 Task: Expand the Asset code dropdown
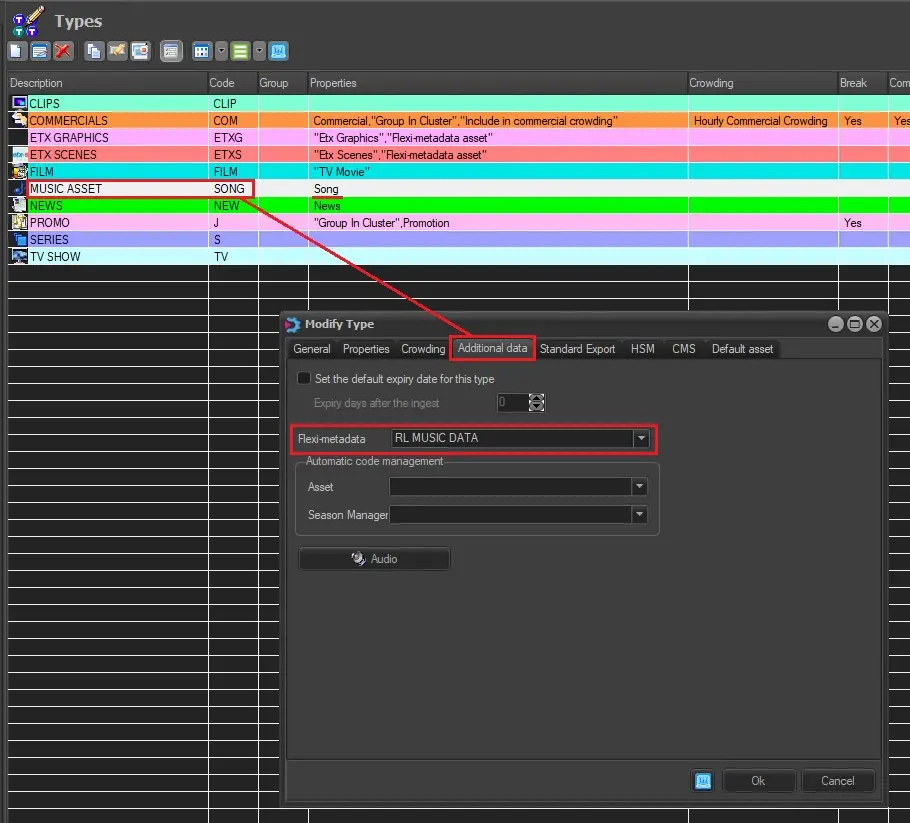(x=639, y=487)
